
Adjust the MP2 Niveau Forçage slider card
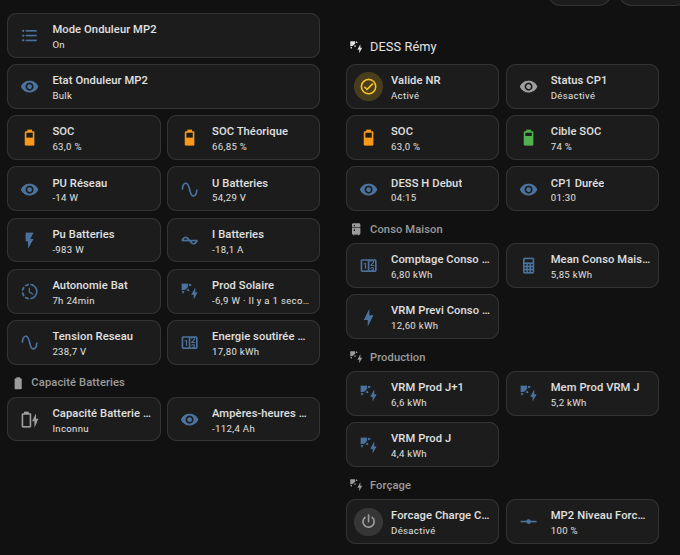[582, 521]
